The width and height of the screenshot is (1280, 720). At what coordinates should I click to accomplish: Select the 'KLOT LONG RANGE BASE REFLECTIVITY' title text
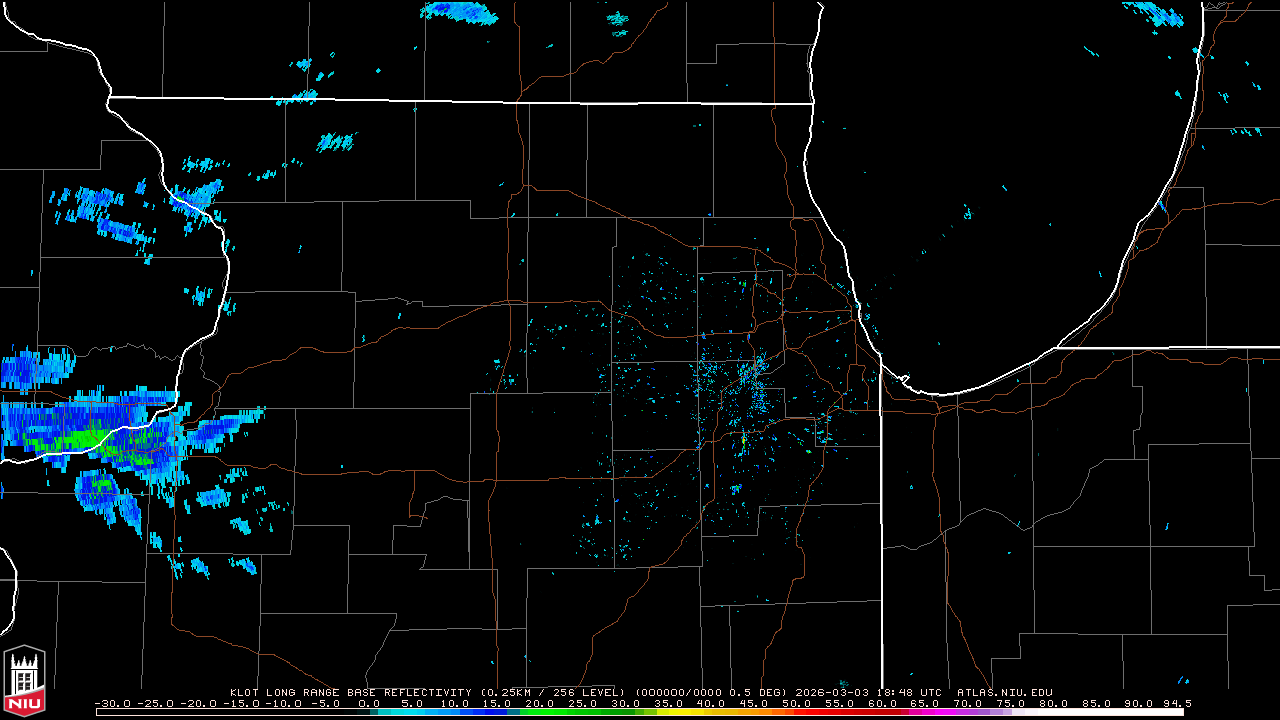(350, 692)
